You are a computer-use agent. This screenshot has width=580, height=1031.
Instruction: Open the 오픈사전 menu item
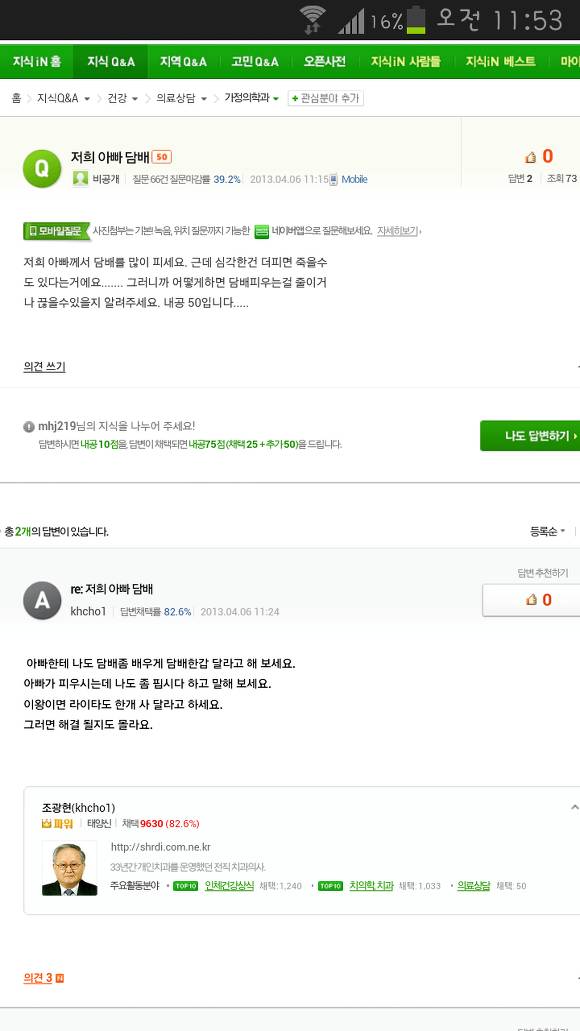pos(322,60)
